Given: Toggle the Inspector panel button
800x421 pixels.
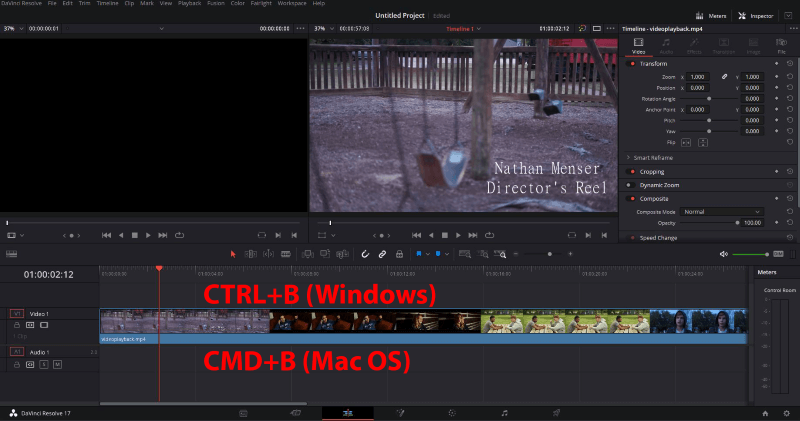Looking at the screenshot, I should (756, 16).
